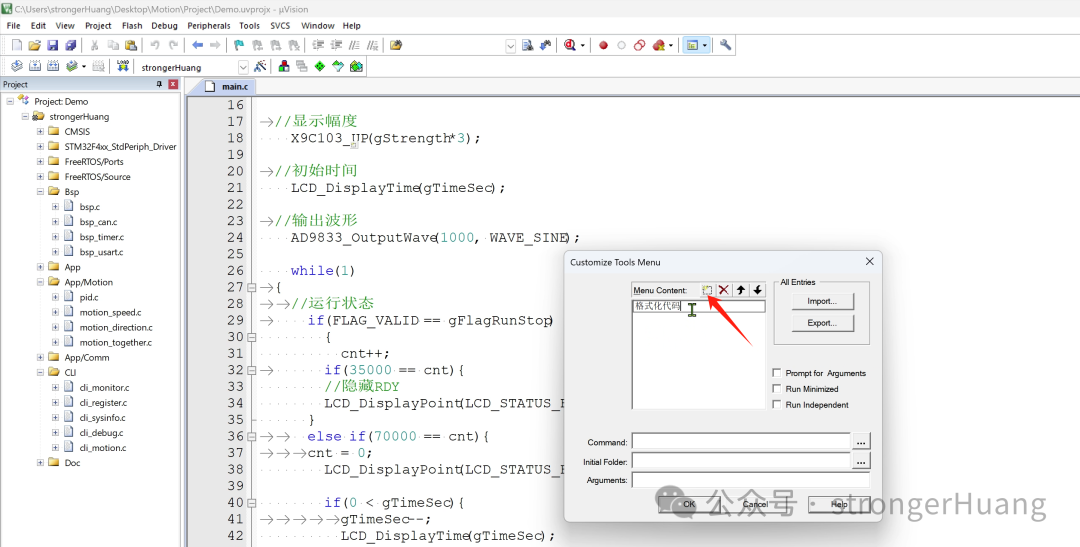The height and width of the screenshot is (547, 1080).
Task: Click Select Software Packs icon
Action: click(338, 66)
